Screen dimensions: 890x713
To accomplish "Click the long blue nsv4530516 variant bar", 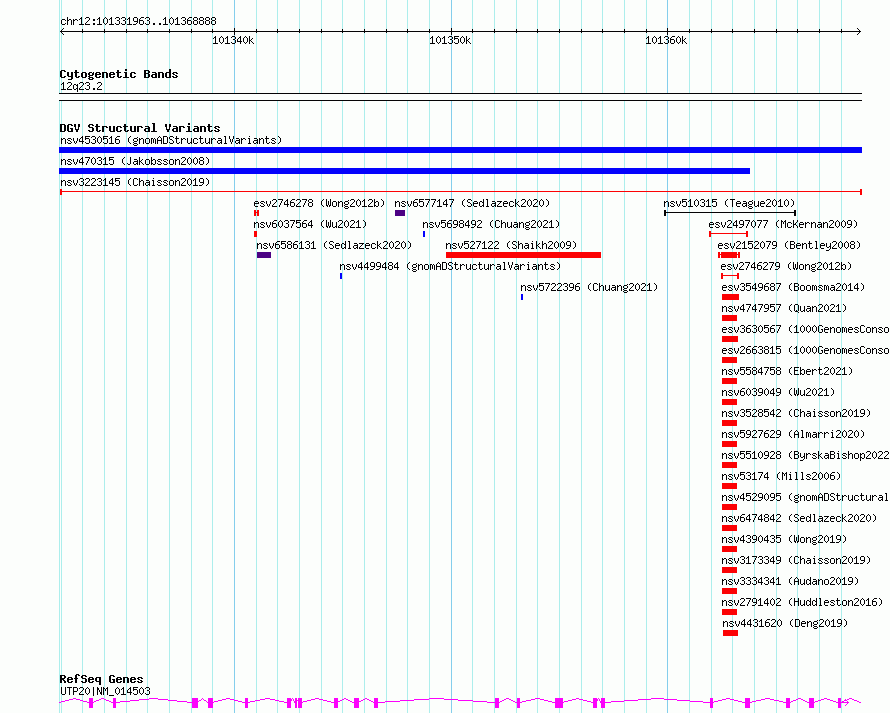I will click(x=460, y=150).
